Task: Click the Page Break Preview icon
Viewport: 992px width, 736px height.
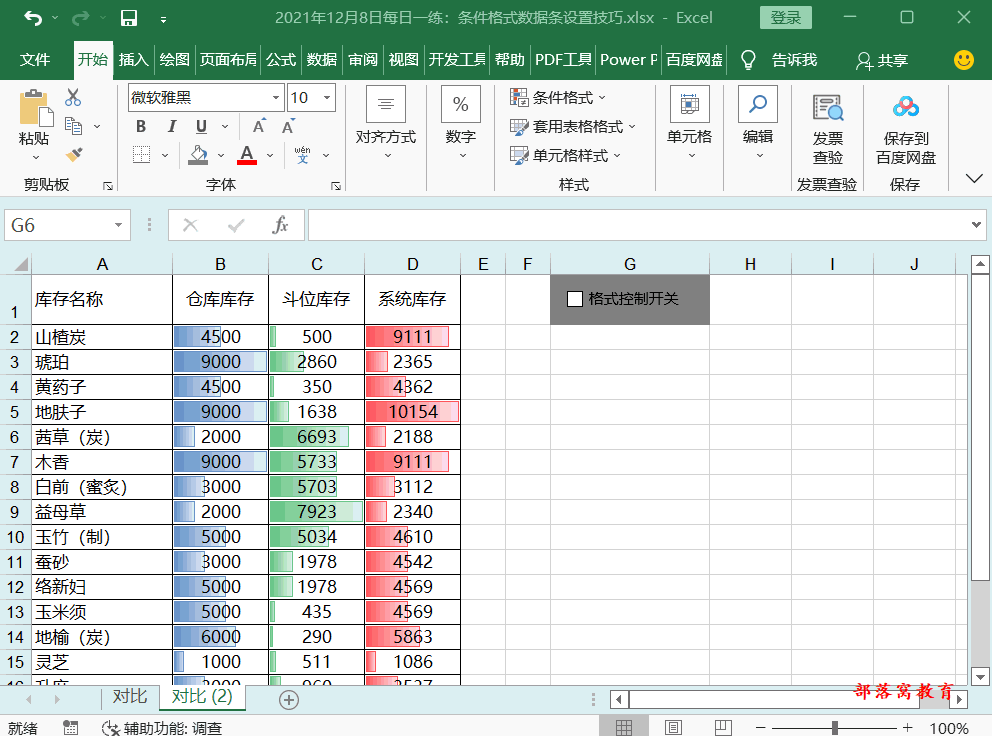Action: click(x=723, y=728)
